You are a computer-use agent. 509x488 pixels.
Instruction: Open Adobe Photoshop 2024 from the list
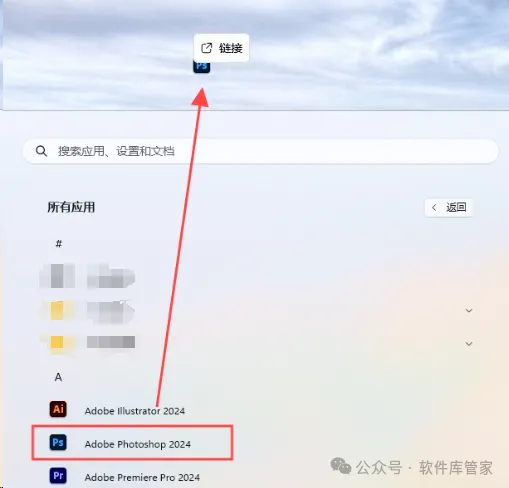(132, 443)
